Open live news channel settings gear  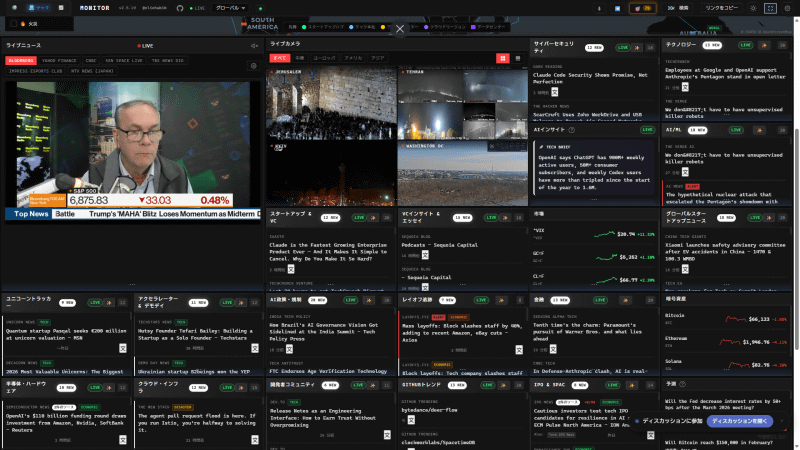click(254, 66)
